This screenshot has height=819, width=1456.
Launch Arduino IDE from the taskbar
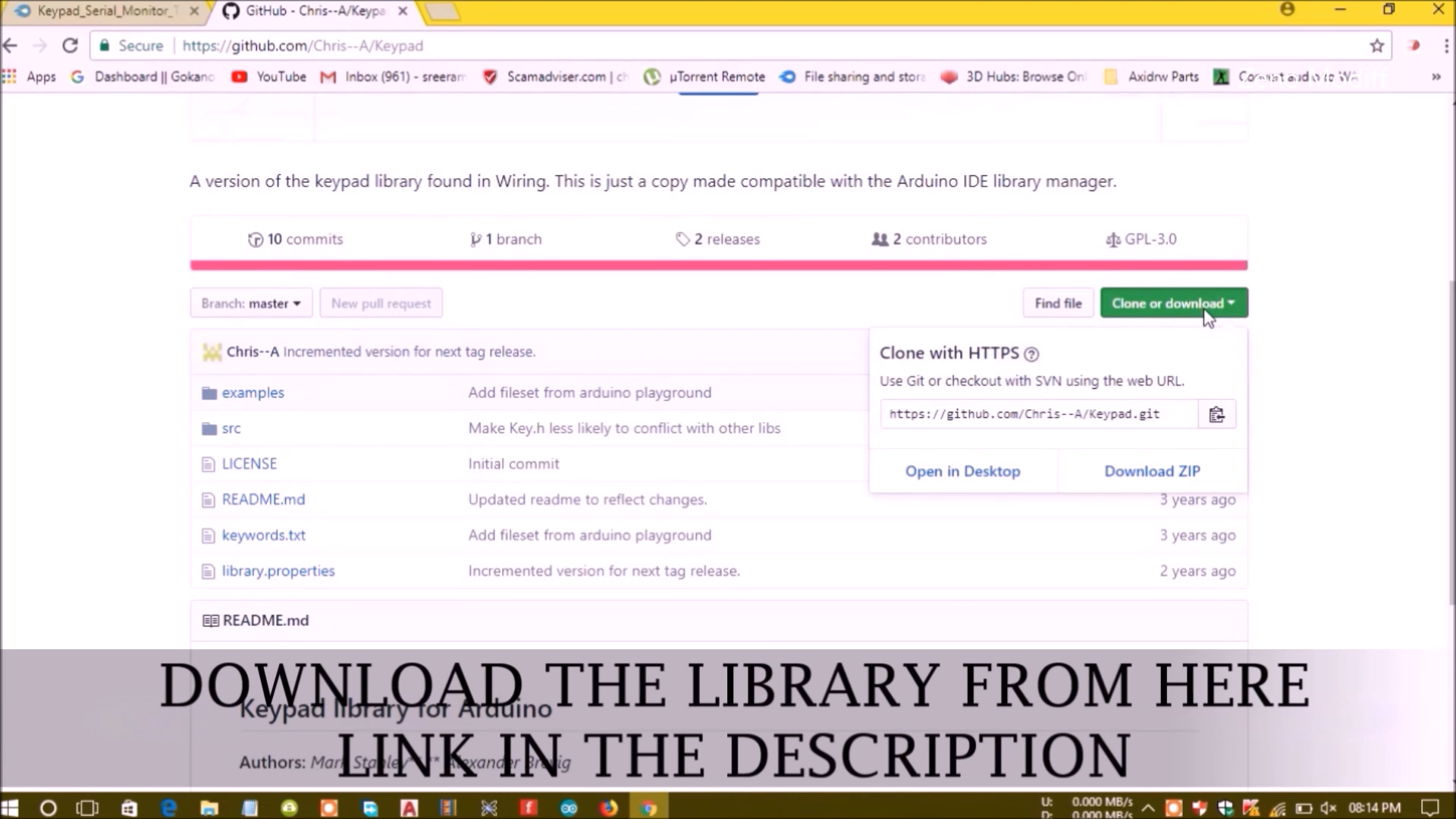click(x=568, y=807)
